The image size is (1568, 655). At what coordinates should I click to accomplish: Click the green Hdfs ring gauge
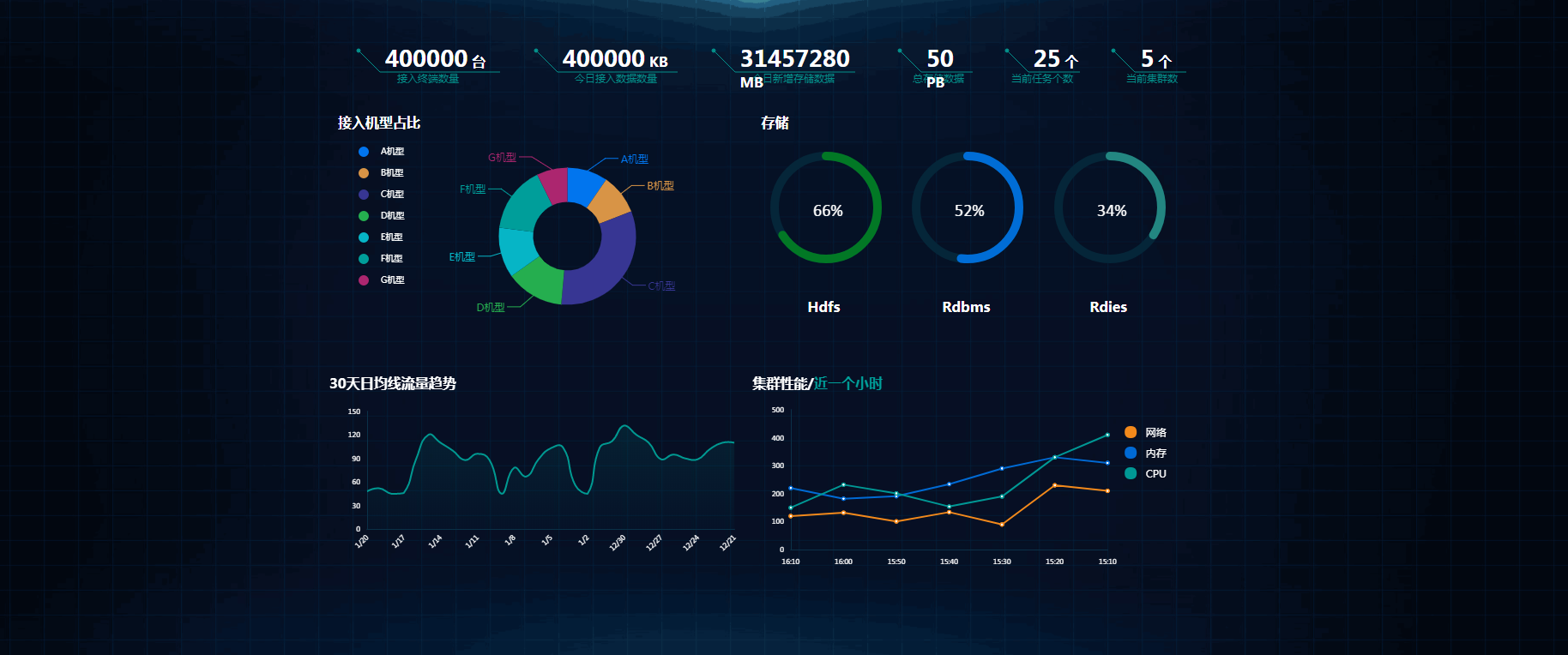pos(826,207)
